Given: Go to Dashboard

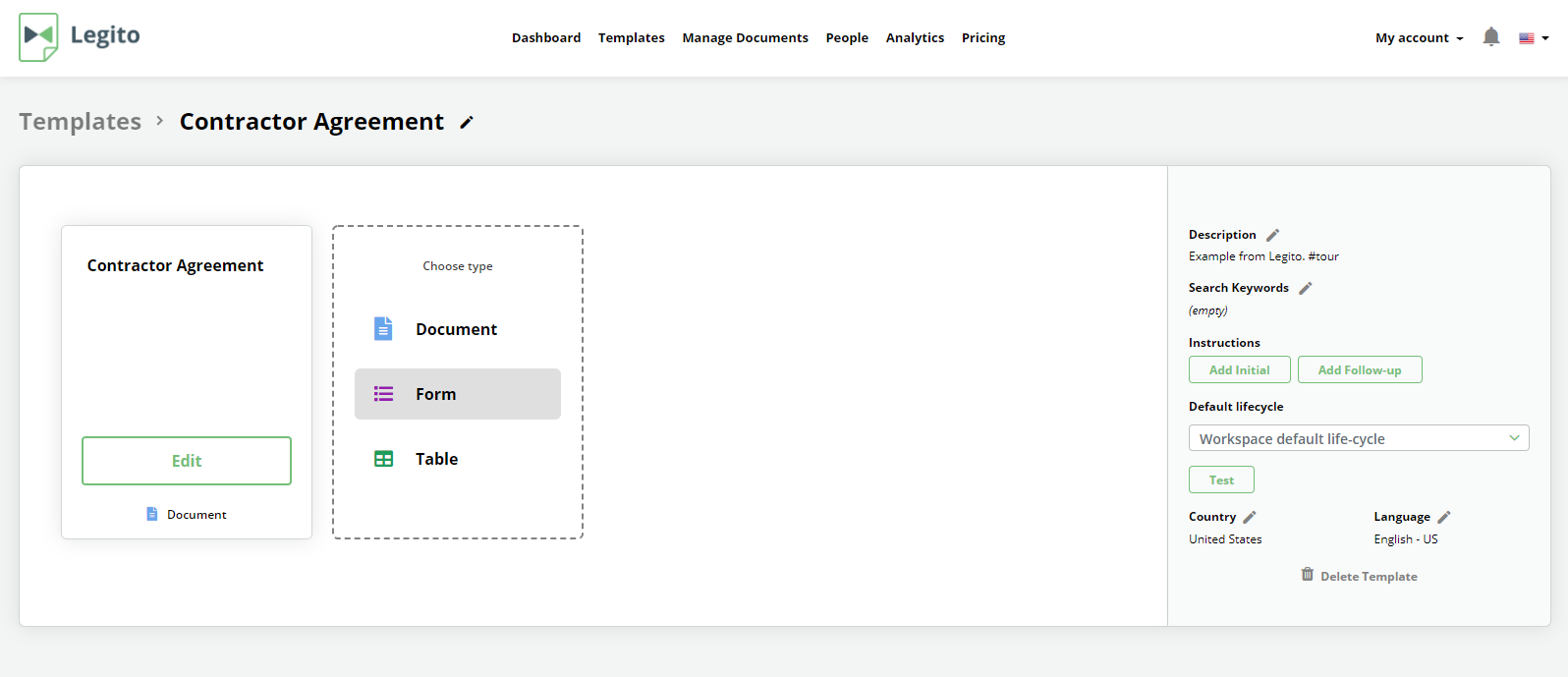Looking at the screenshot, I should coord(546,38).
